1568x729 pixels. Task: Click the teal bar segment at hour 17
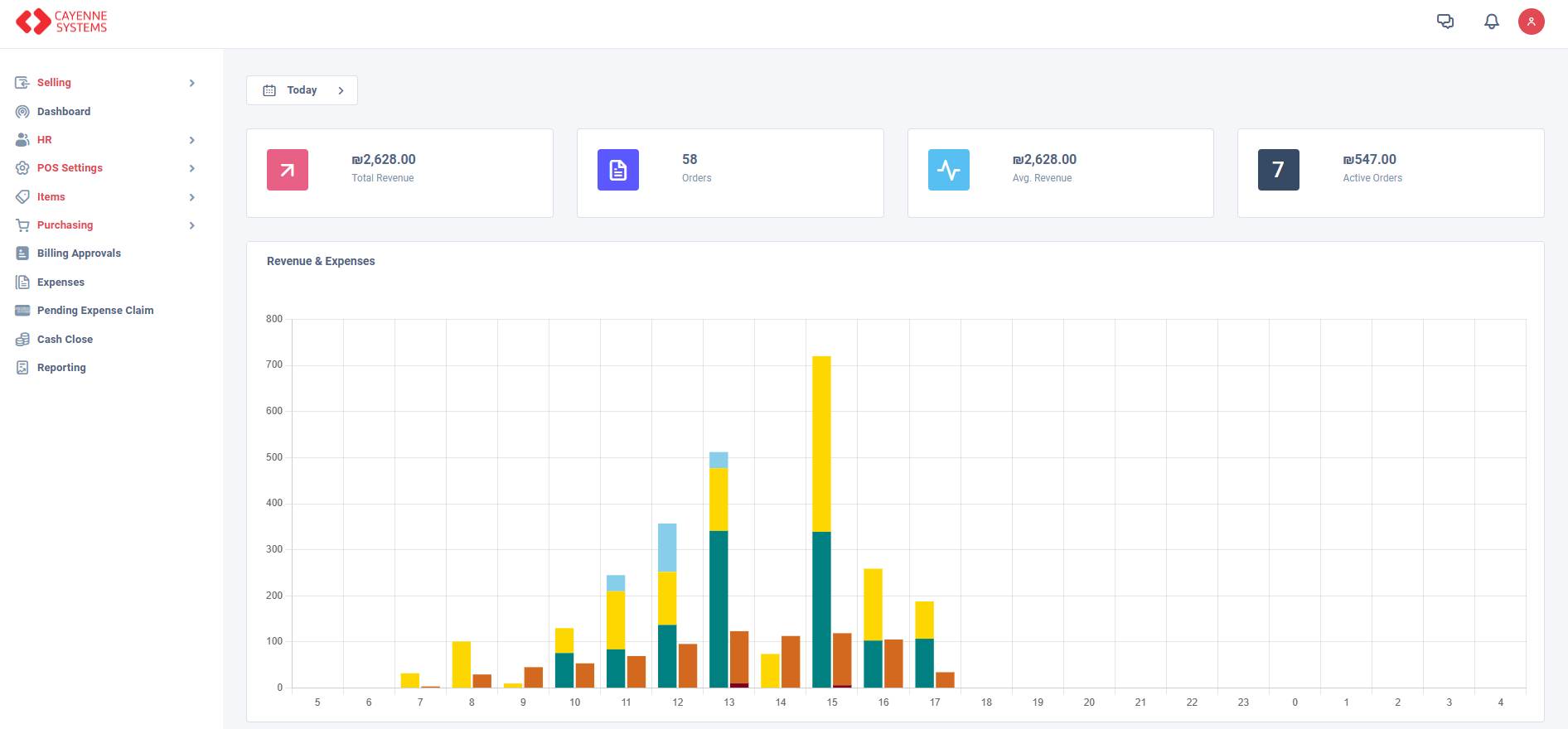coord(924,663)
